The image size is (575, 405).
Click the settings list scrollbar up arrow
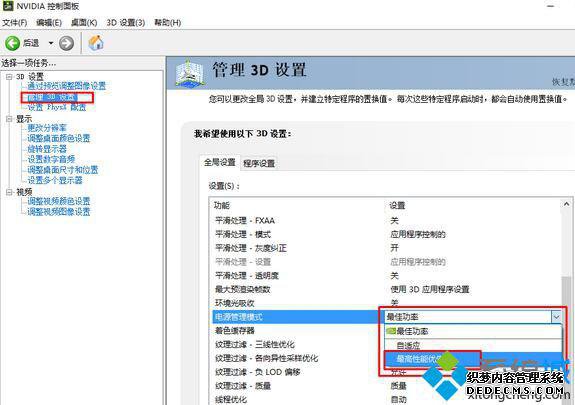click(567, 204)
